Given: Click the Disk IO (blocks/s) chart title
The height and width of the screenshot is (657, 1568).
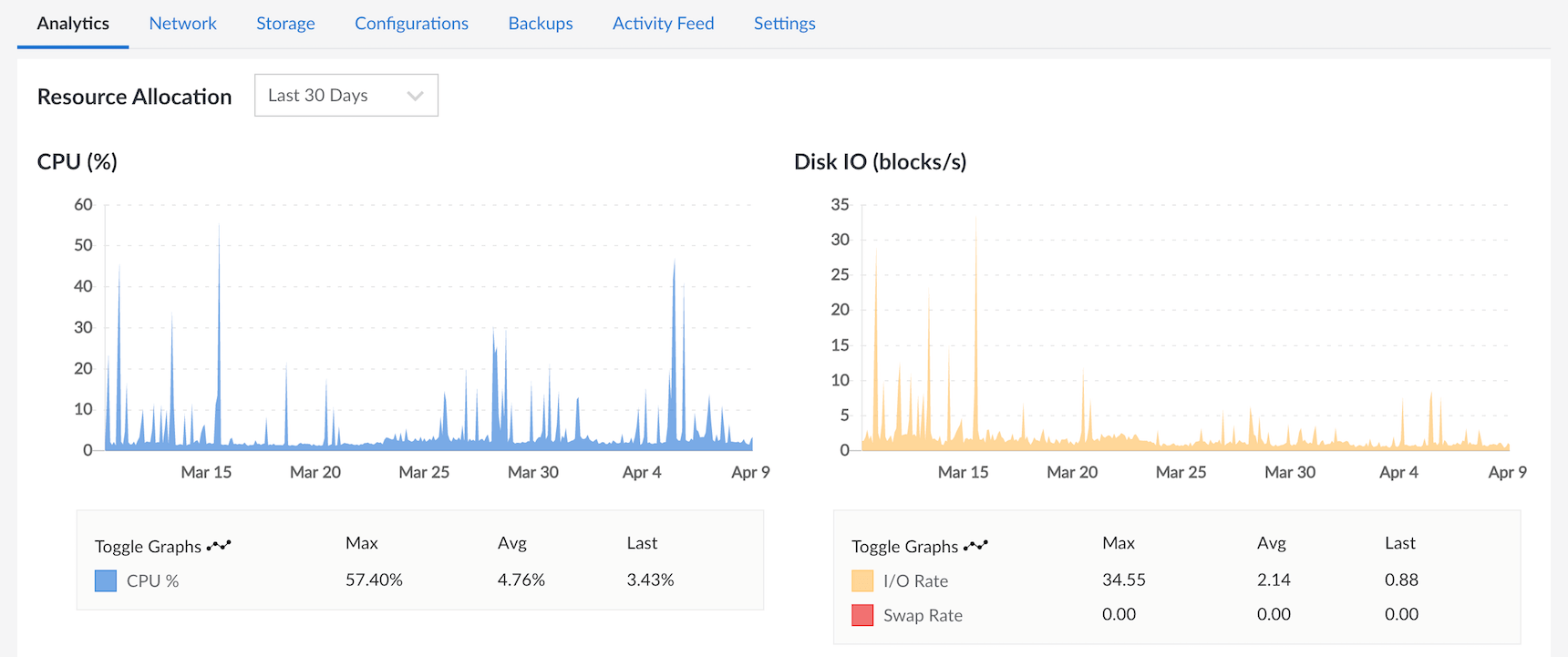Looking at the screenshot, I should pos(880,161).
